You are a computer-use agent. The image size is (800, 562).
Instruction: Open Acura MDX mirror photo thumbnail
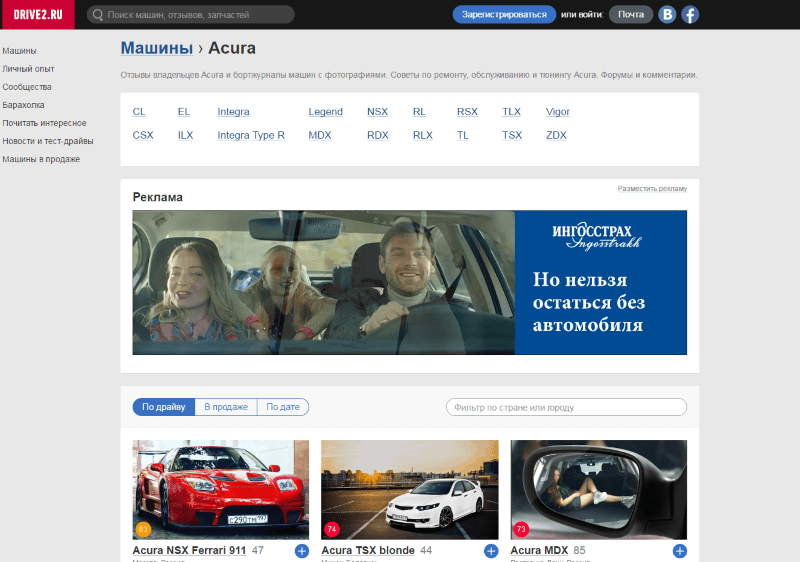coord(598,490)
